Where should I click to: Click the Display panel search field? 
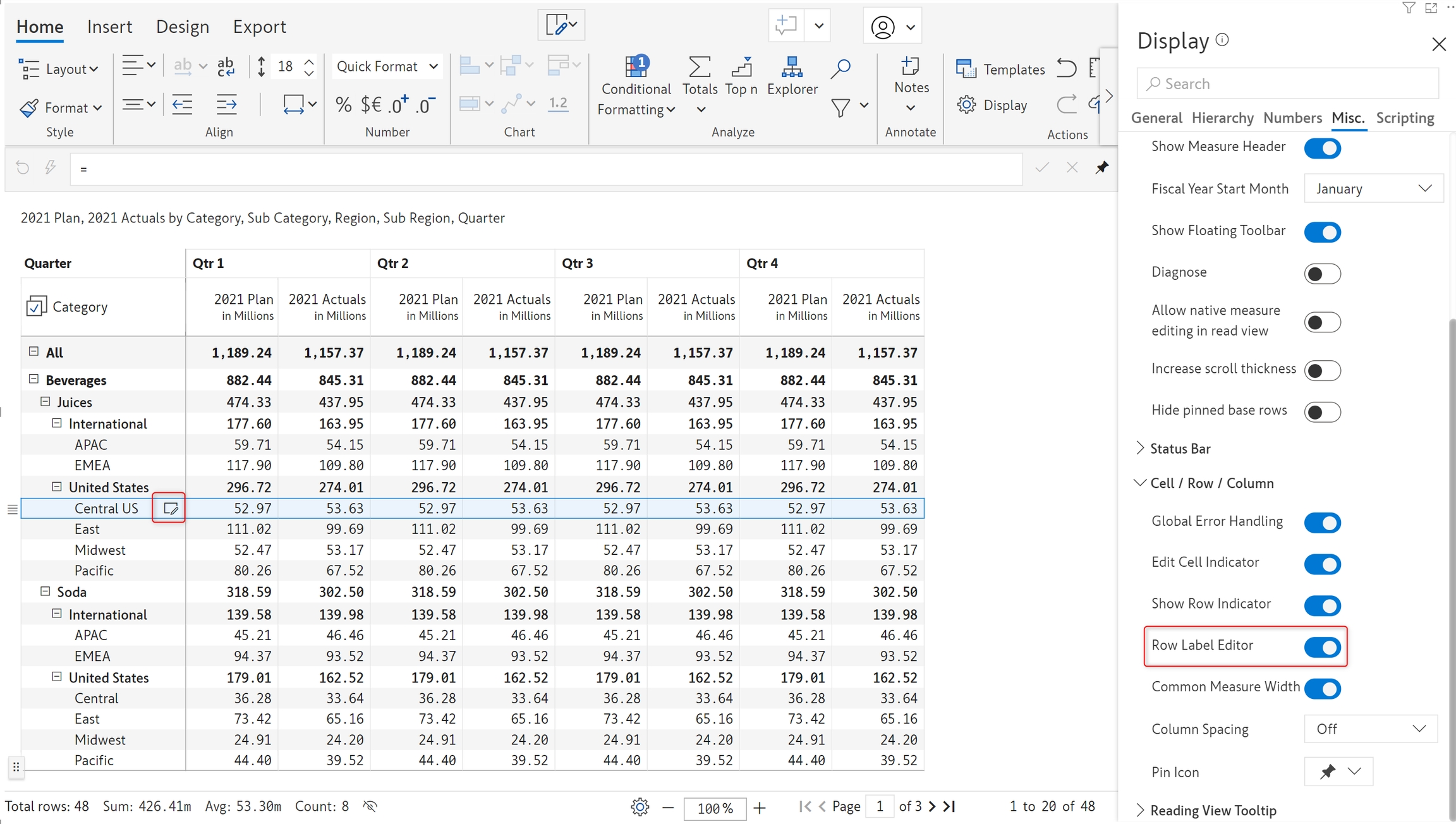coord(1287,83)
